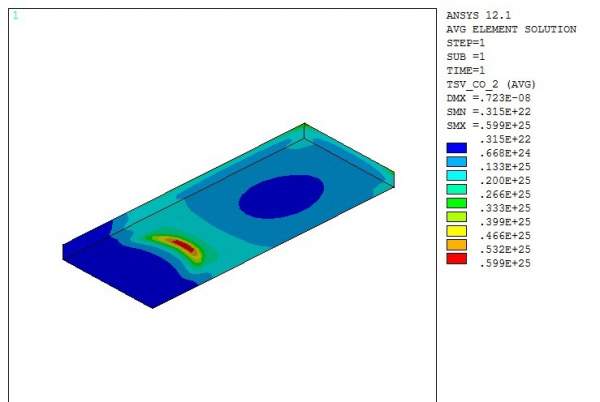Click the '.315E+22' legend value
Image resolution: width=600 pixels, height=402 pixels.
tap(505, 140)
